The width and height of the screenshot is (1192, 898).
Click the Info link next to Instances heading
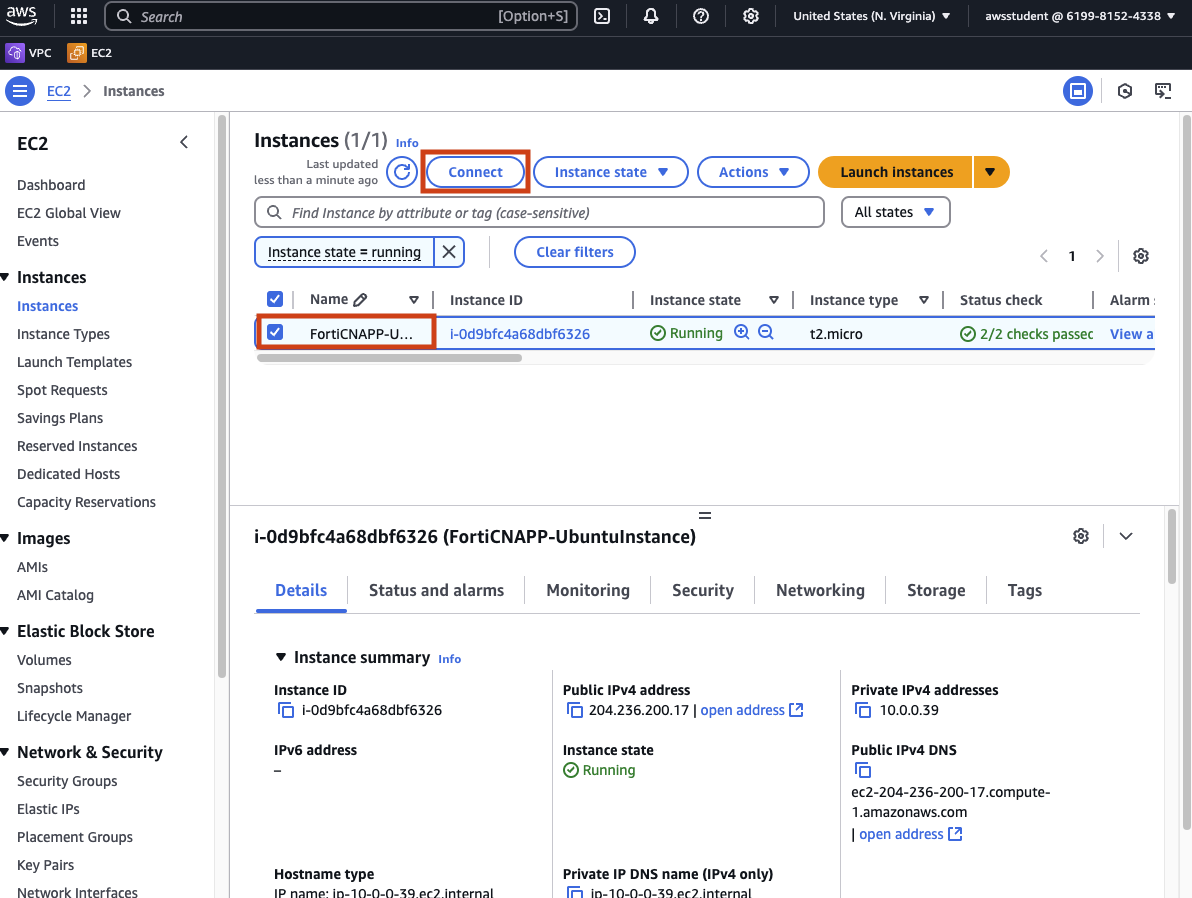point(407,143)
